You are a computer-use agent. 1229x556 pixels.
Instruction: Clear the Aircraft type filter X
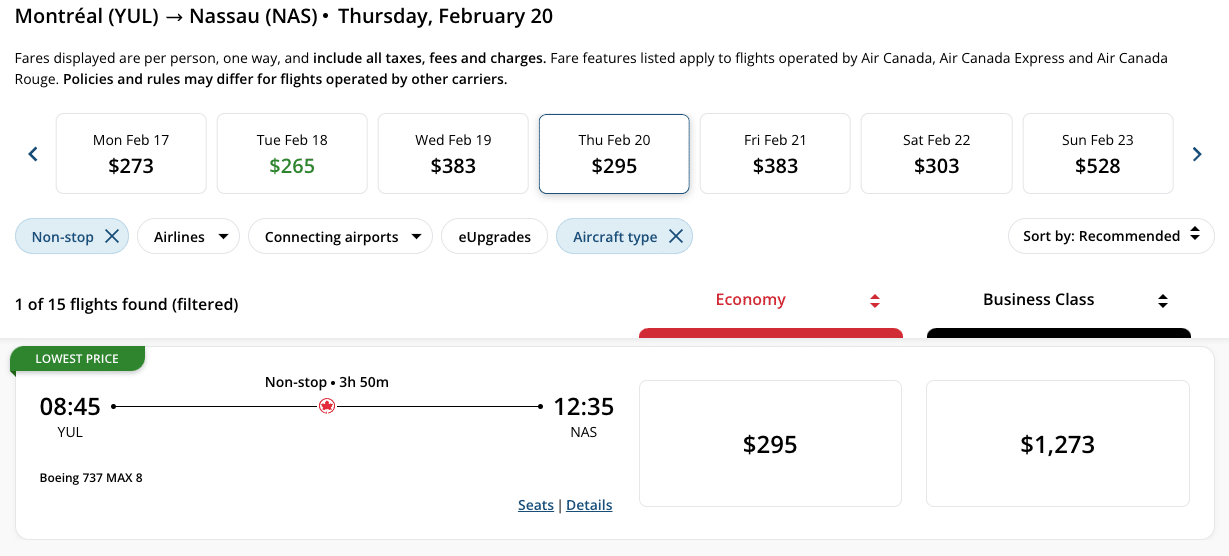click(676, 237)
